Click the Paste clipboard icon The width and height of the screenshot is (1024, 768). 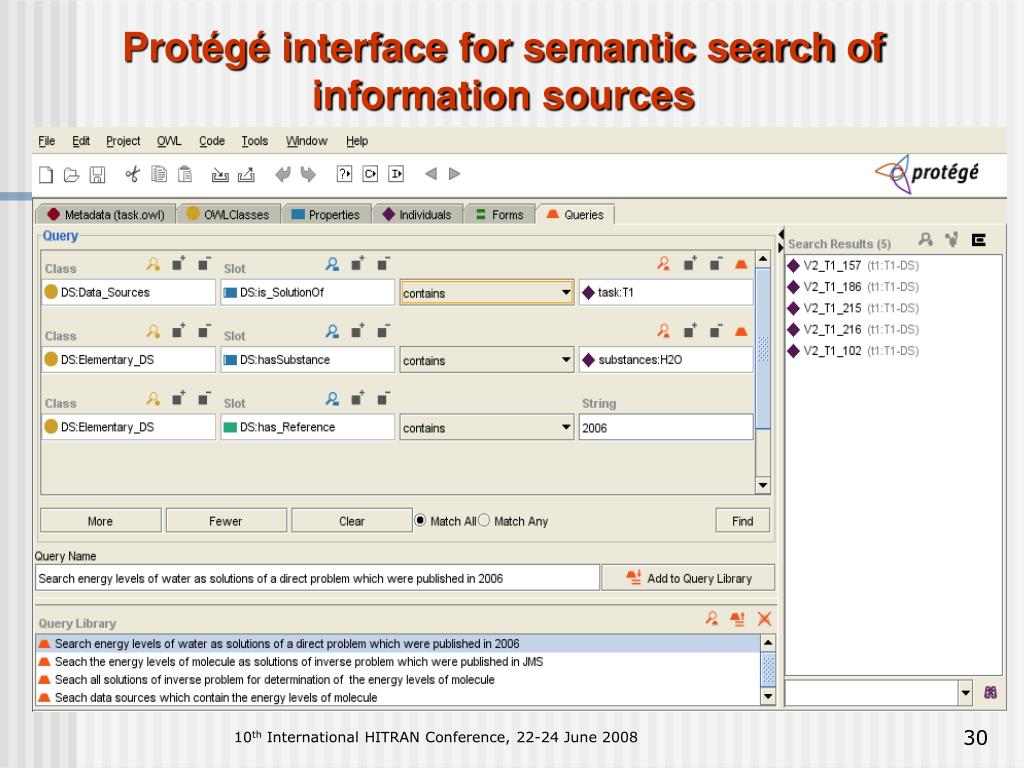pos(185,174)
